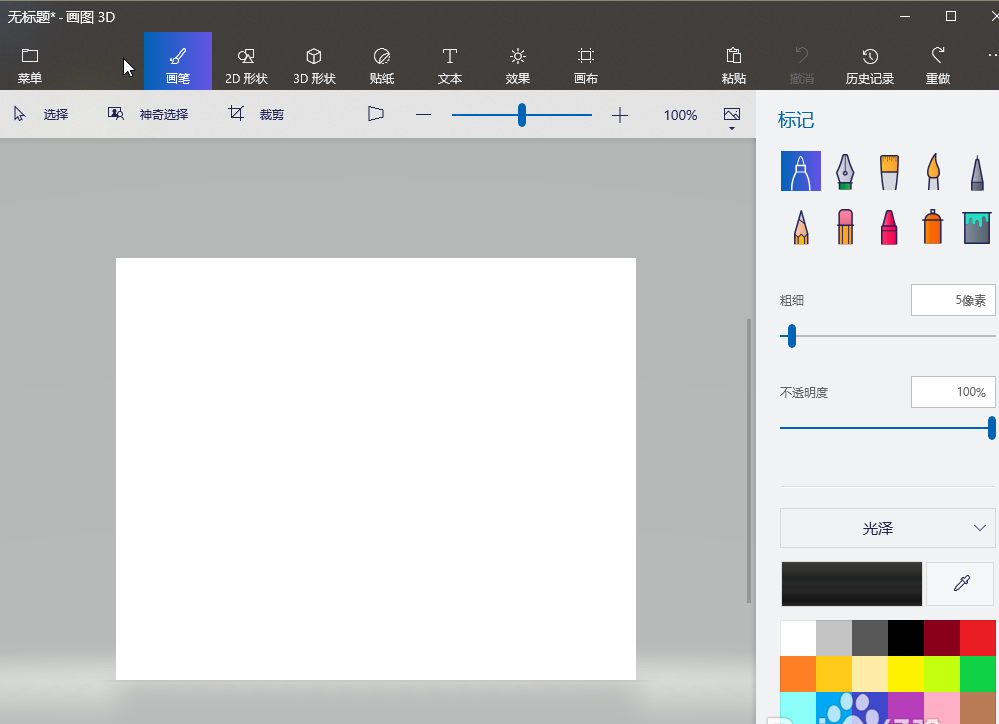Screen dimensions: 999x724
Task: Click the canvas vertical scrollbar
Action: pos(749,461)
